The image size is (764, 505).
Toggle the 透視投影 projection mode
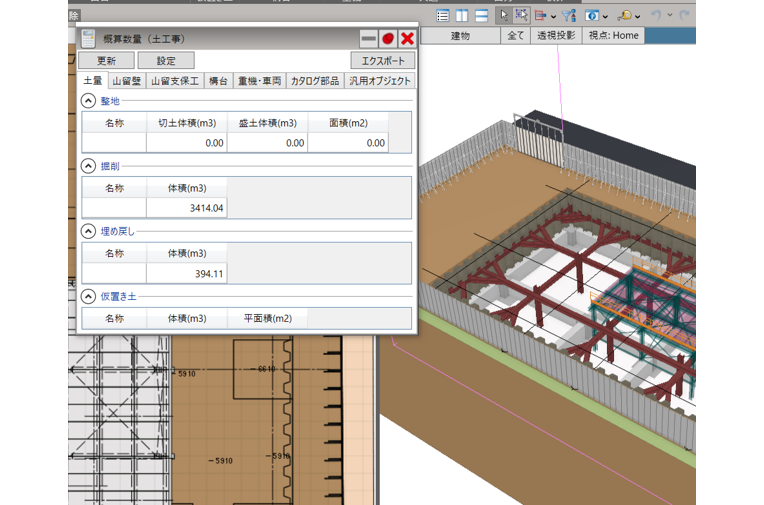point(555,35)
